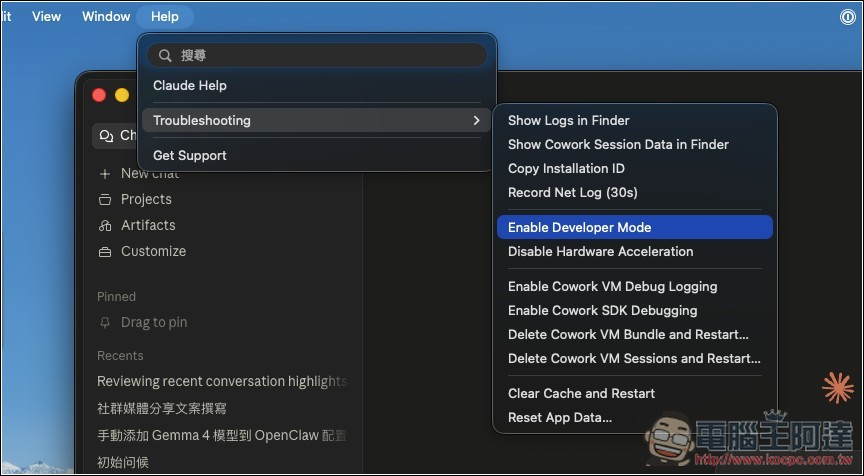Expand Troubleshooting submenu chevron arrow
Viewport: 864px width, 476px height.
coord(477,120)
